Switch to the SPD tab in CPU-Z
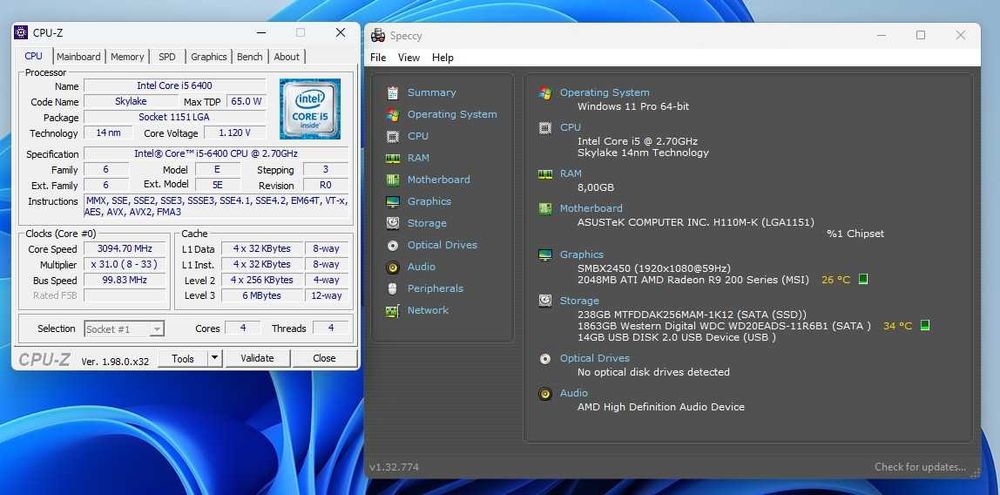Image resolution: width=1000 pixels, height=495 pixels. [x=167, y=57]
